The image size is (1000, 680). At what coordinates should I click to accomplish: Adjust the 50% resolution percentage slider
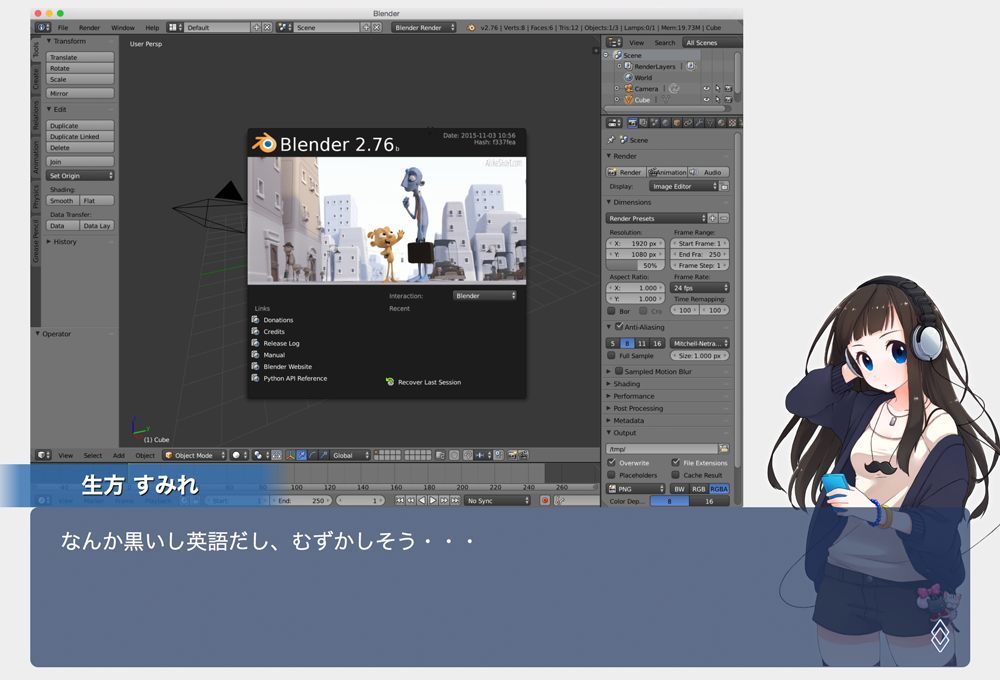point(635,265)
